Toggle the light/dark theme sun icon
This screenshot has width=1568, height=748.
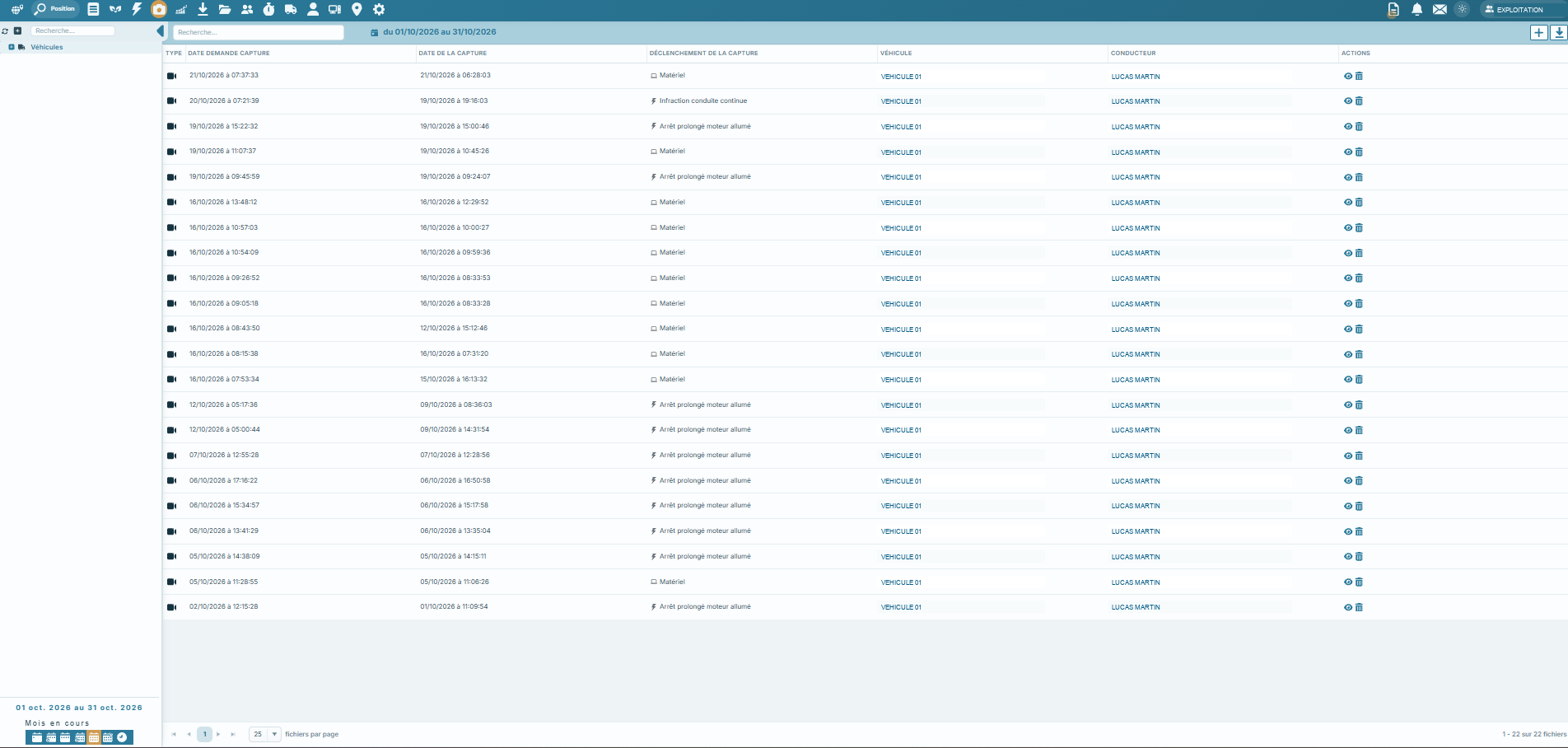click(1462, 10)
